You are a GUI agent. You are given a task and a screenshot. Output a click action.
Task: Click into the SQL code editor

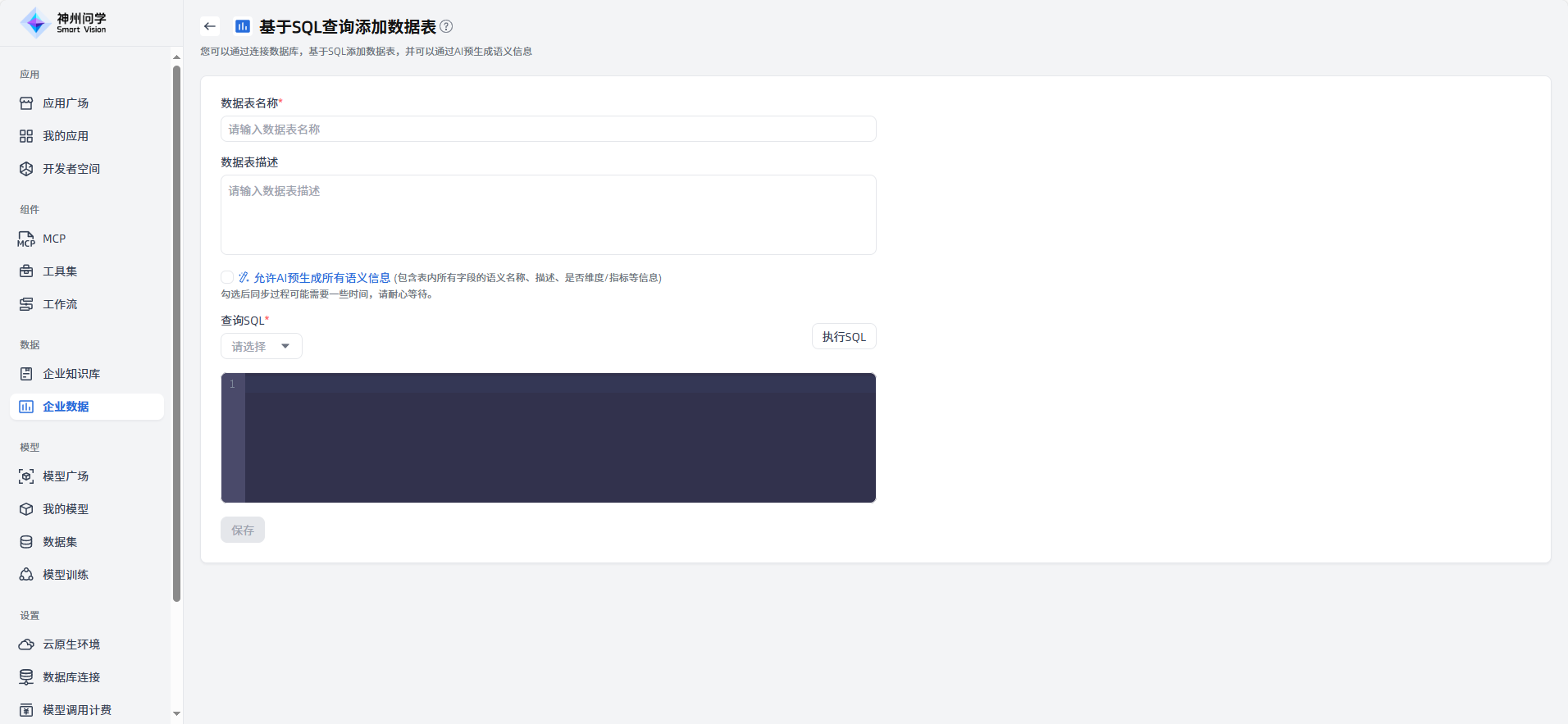point(559,438)
